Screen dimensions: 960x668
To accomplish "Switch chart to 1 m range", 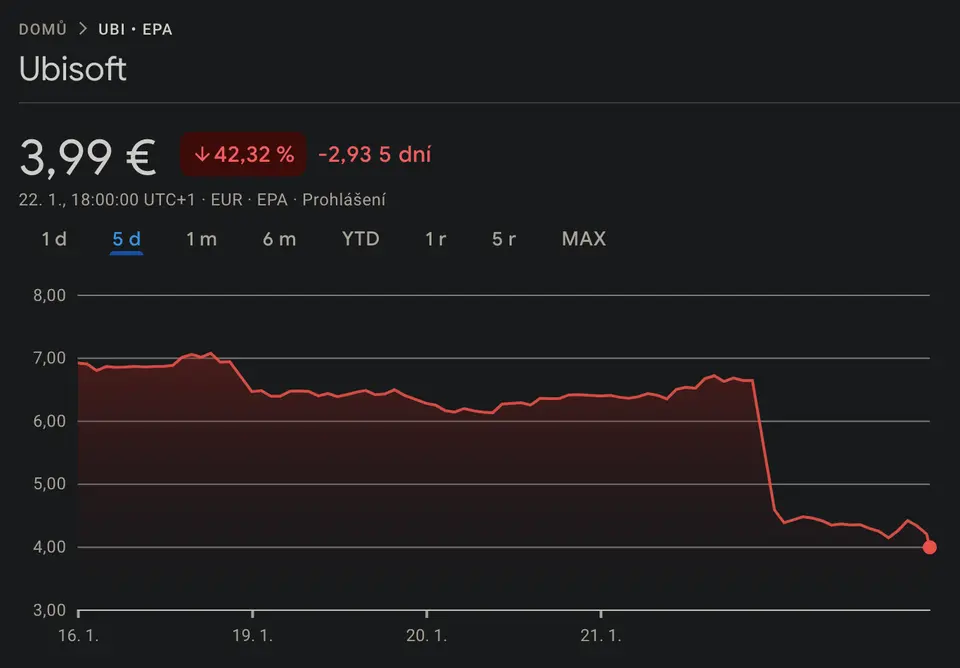I will pyautogui.click(x=201, y=239).
